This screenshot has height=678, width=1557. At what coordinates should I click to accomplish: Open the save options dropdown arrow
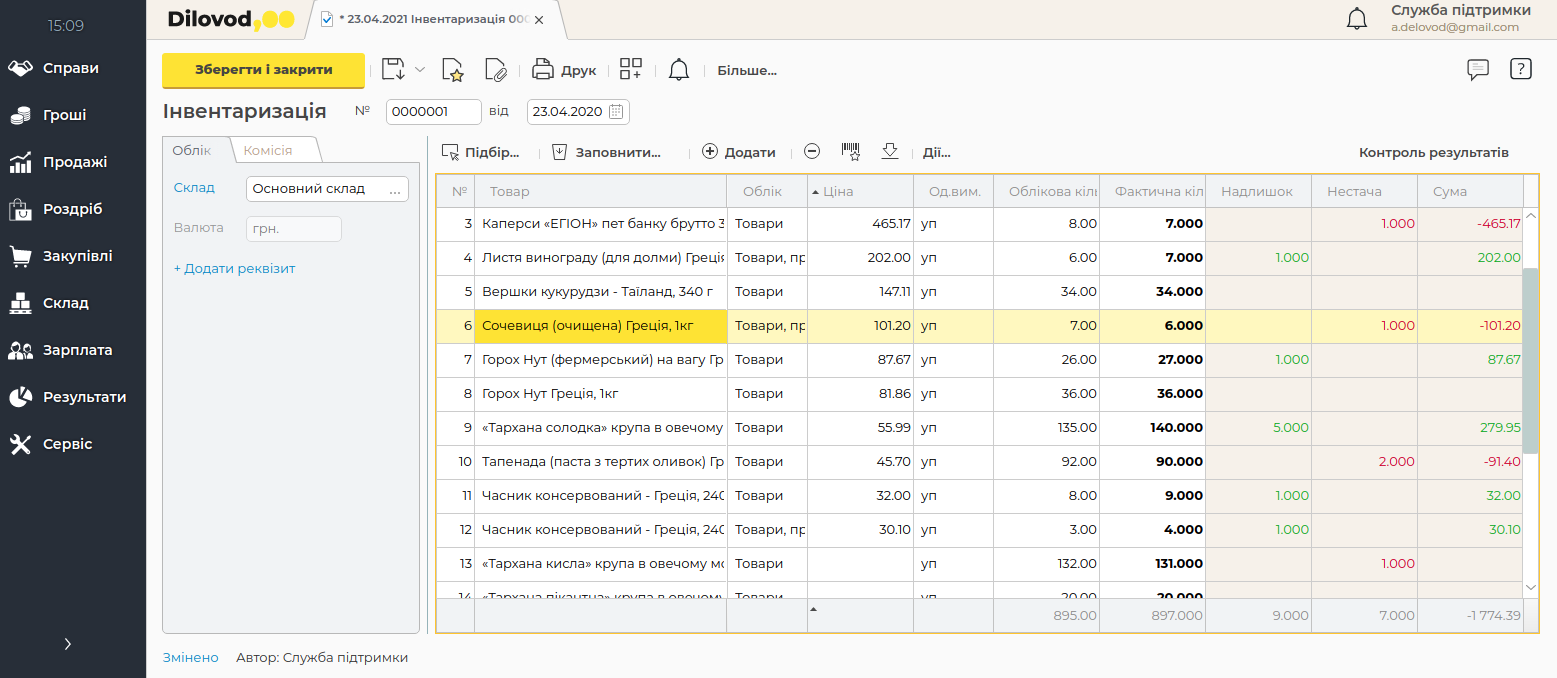[420, 70]
